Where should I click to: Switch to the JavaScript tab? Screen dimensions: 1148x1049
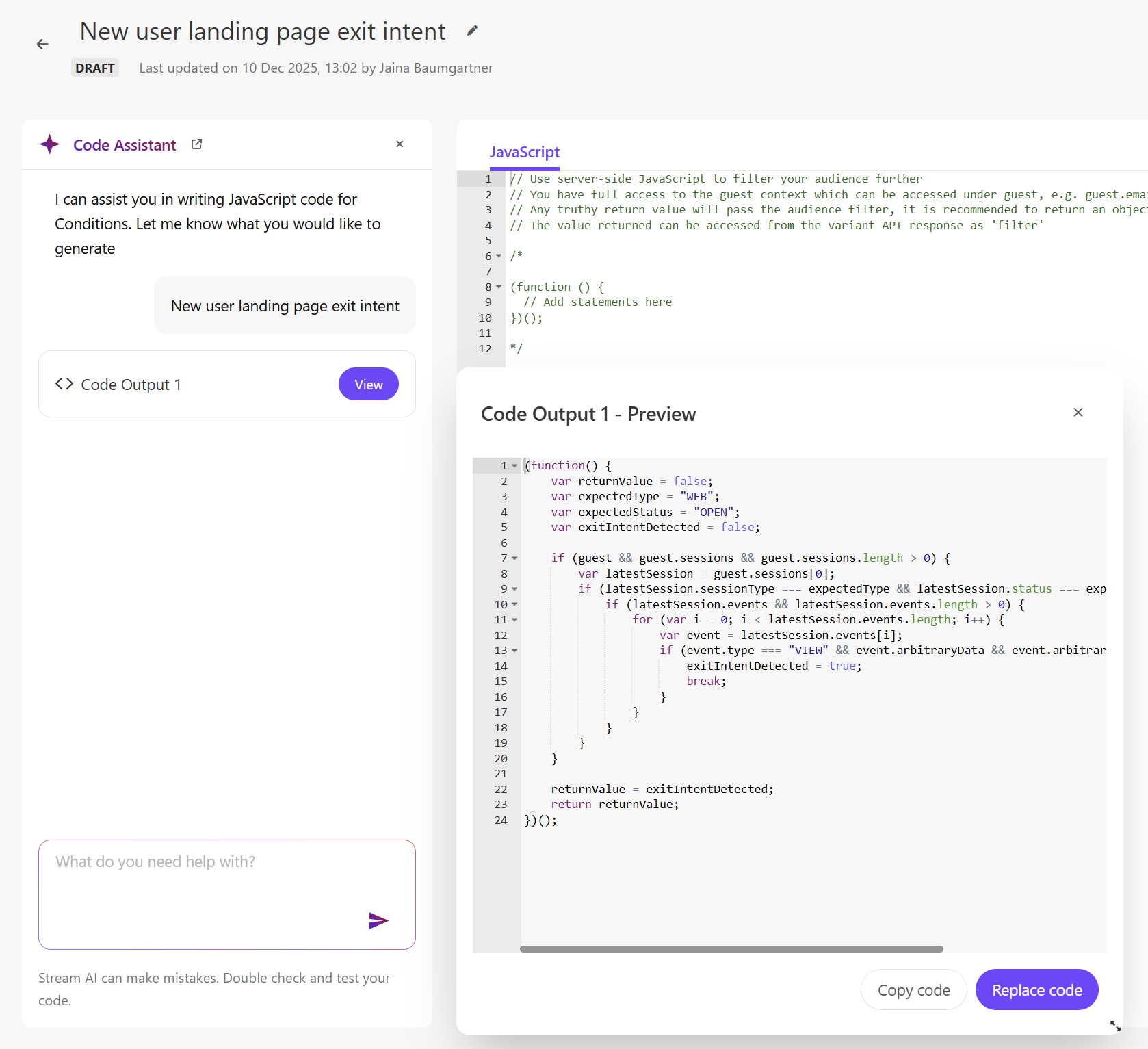point(524,152)
